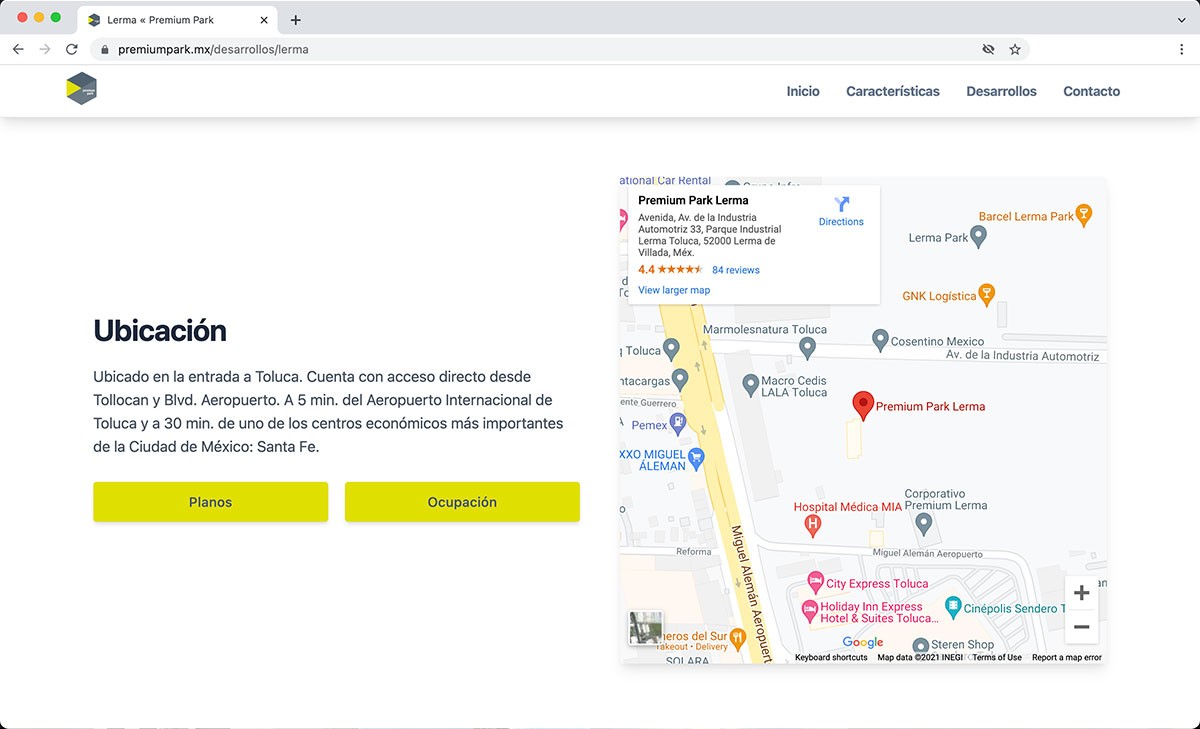Click the browser forward arrow
Screen dimensions: 1200x729
click(45, 49)
